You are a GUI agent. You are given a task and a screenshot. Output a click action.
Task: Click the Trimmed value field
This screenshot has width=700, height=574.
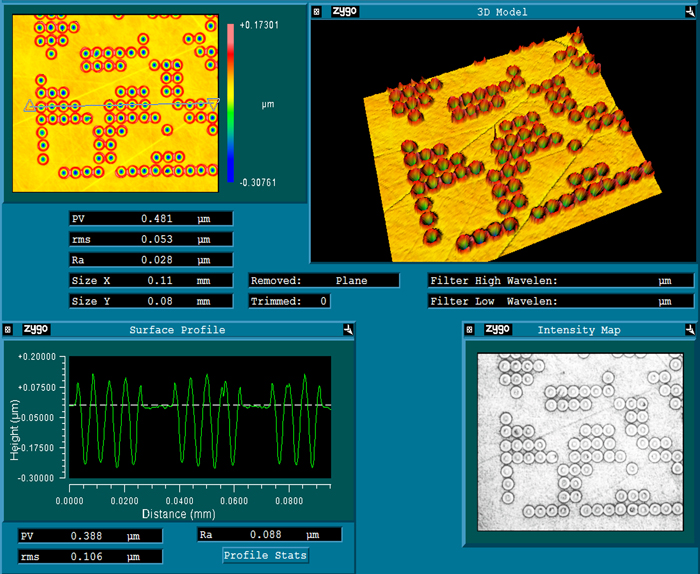(x=289, y=301)
